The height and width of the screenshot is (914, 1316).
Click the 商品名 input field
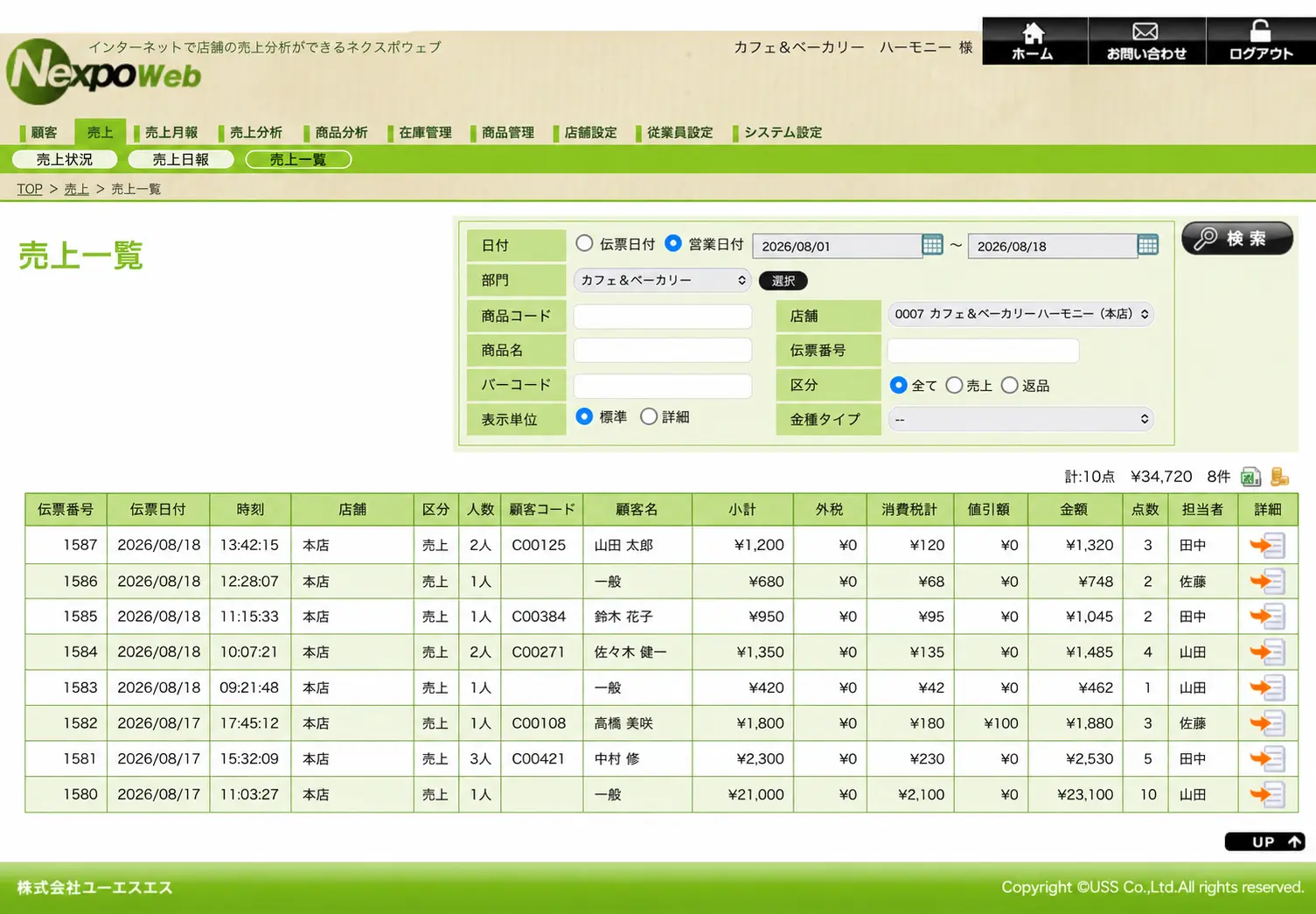[x=663, y=350]
